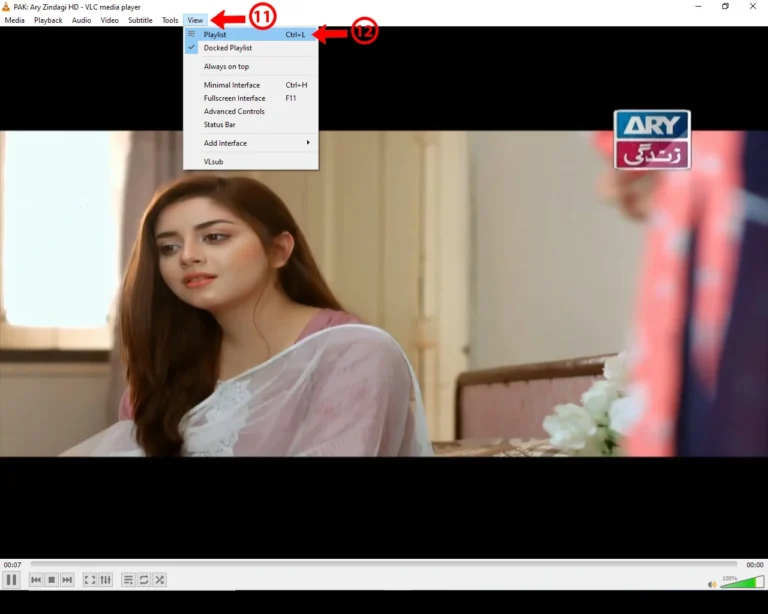Viewport: 768px width, 614px height.
Task: Open the Media menu
Action: tap(15, 20)
